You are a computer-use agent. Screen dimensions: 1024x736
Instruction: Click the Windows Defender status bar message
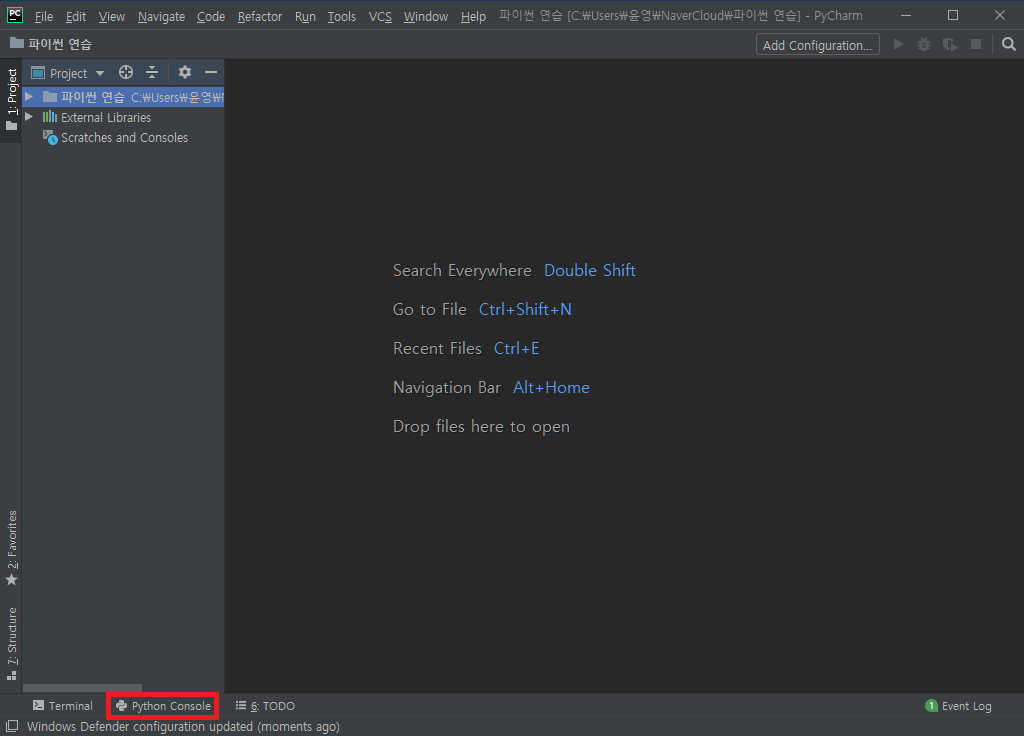[183, 726]
